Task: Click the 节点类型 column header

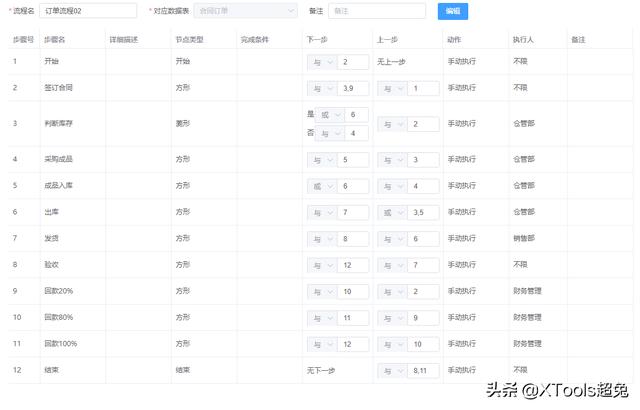Action: pos(189,40)
